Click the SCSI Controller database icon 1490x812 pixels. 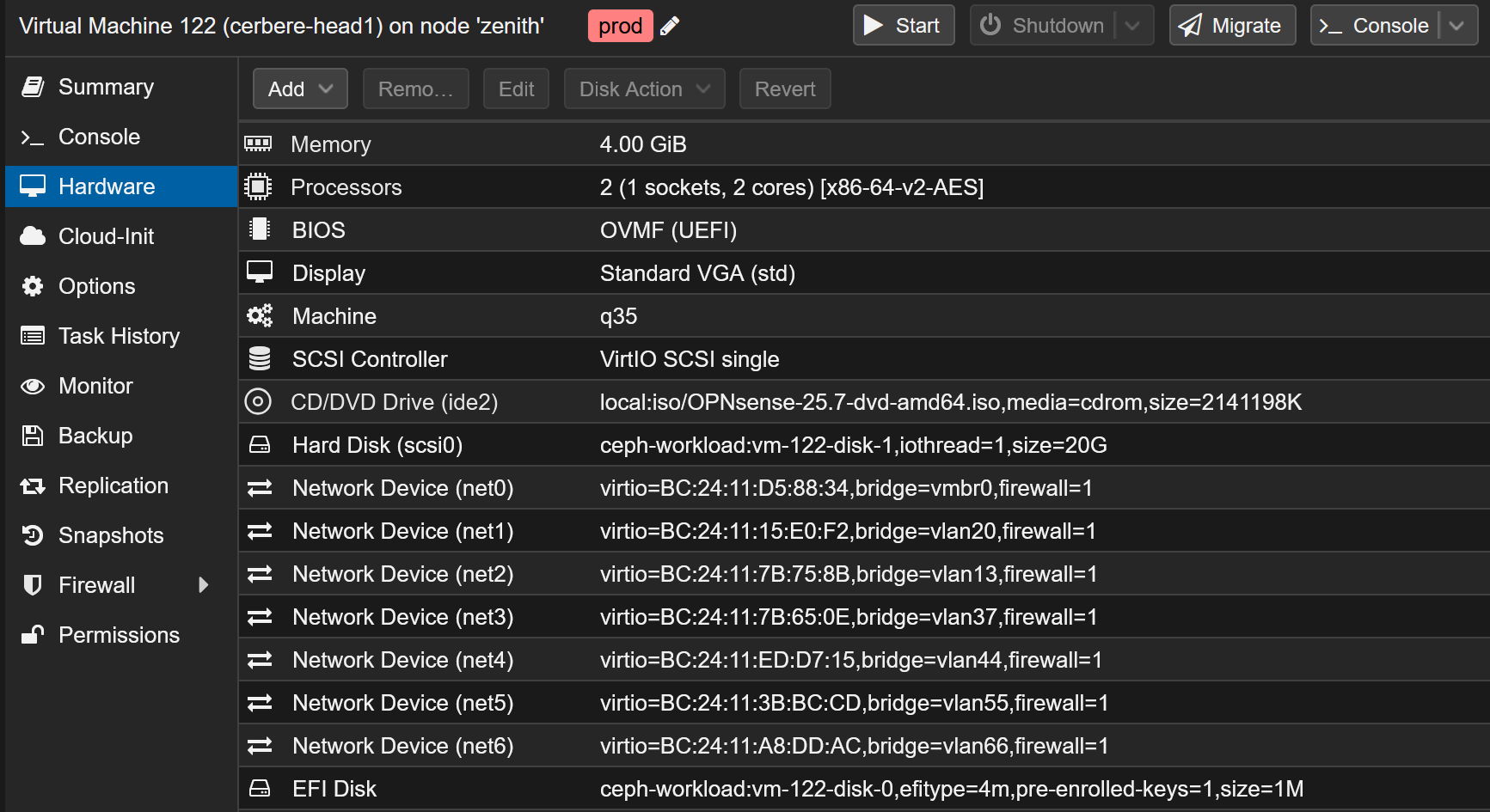point(259,358)
